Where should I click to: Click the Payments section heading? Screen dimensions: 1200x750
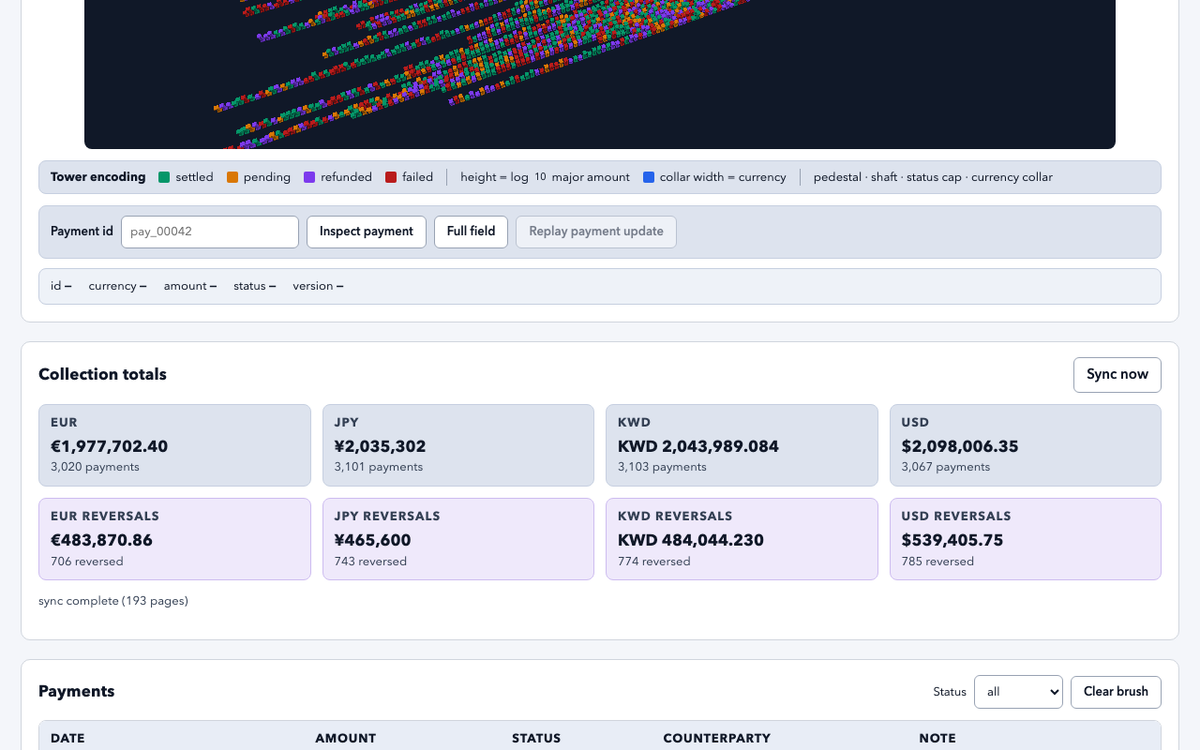coord(76,691)
